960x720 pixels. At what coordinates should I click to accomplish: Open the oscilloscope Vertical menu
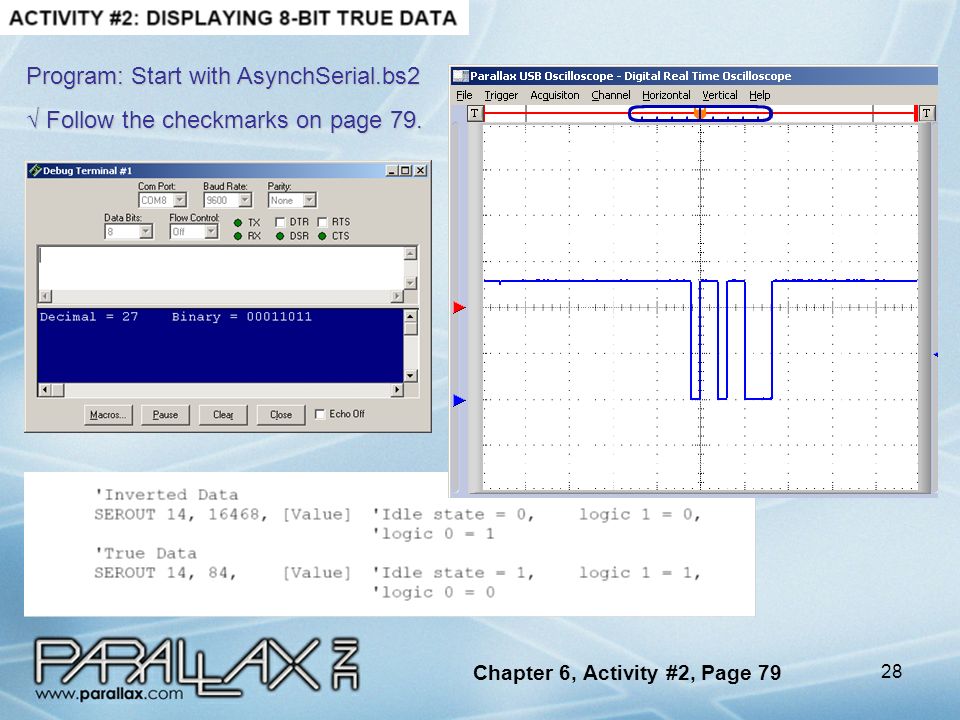tap(719, 95)
